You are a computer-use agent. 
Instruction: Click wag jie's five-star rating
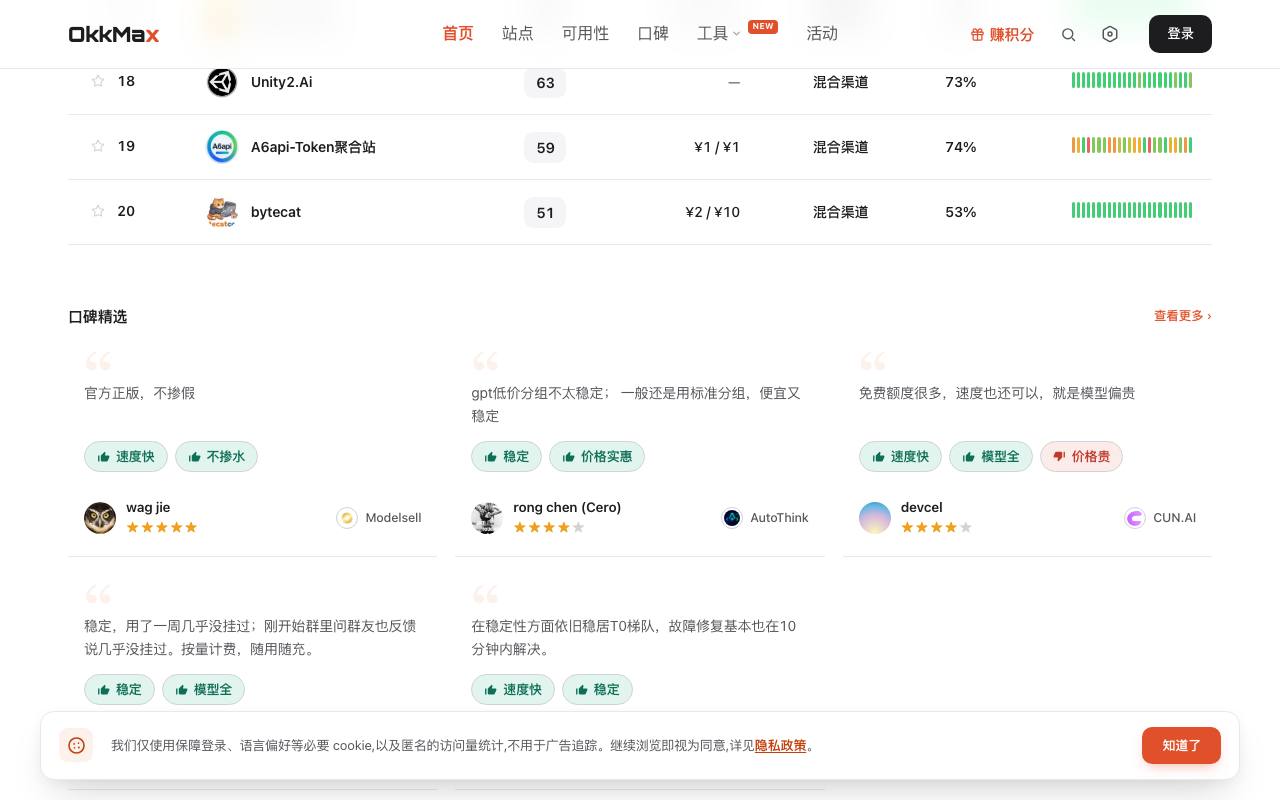162,527
